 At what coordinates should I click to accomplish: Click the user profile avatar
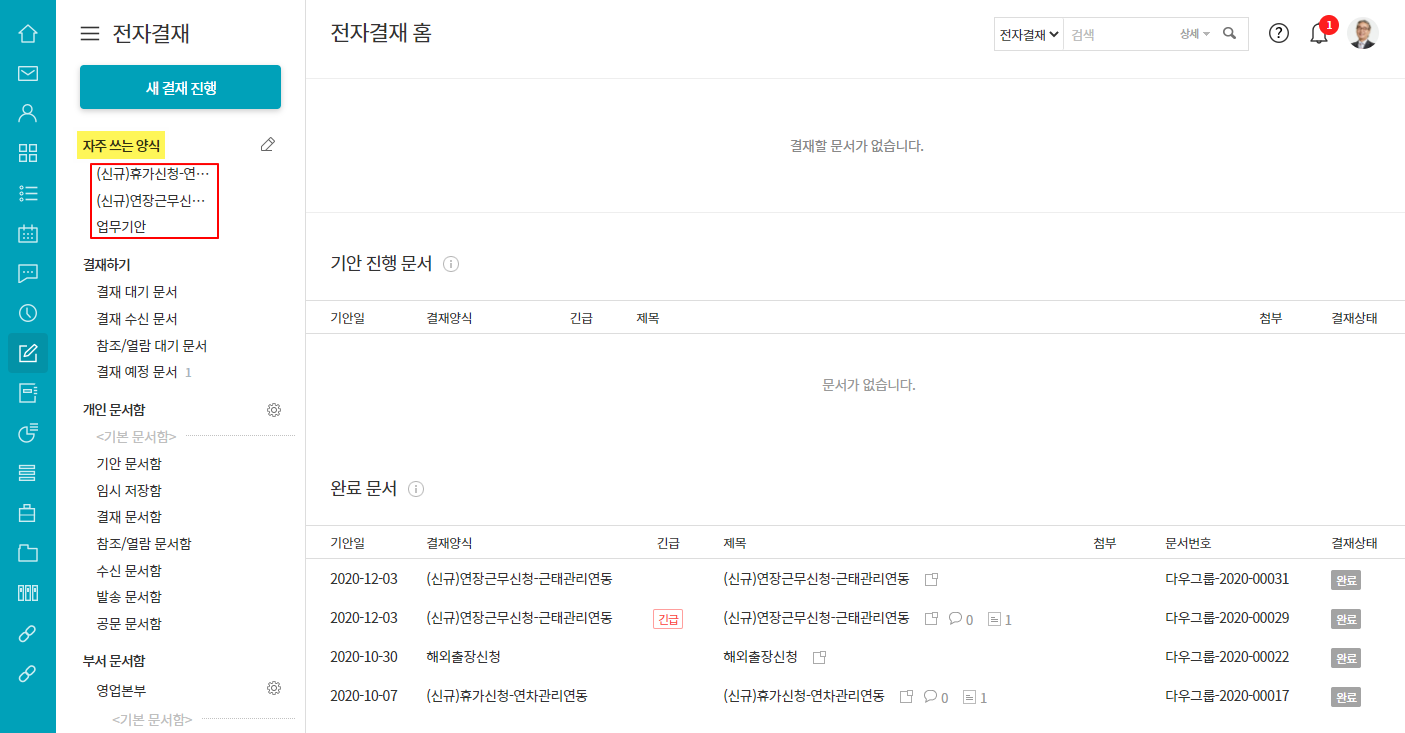(1362, 33)
